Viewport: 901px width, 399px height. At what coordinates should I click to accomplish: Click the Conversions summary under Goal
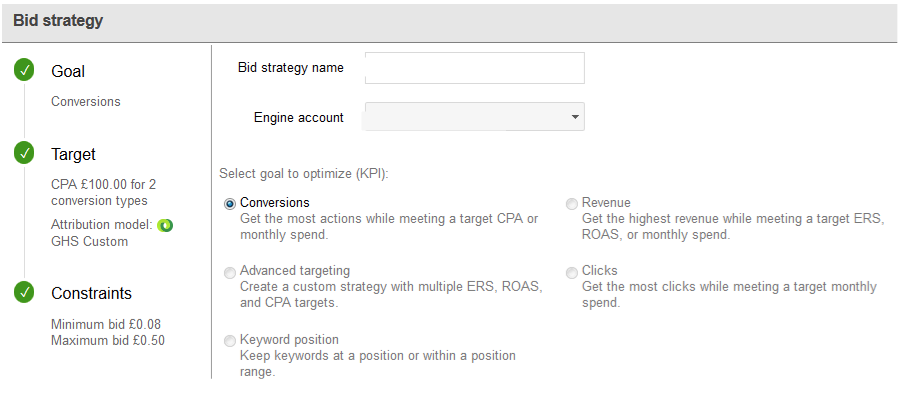click(x=86, y=102)
